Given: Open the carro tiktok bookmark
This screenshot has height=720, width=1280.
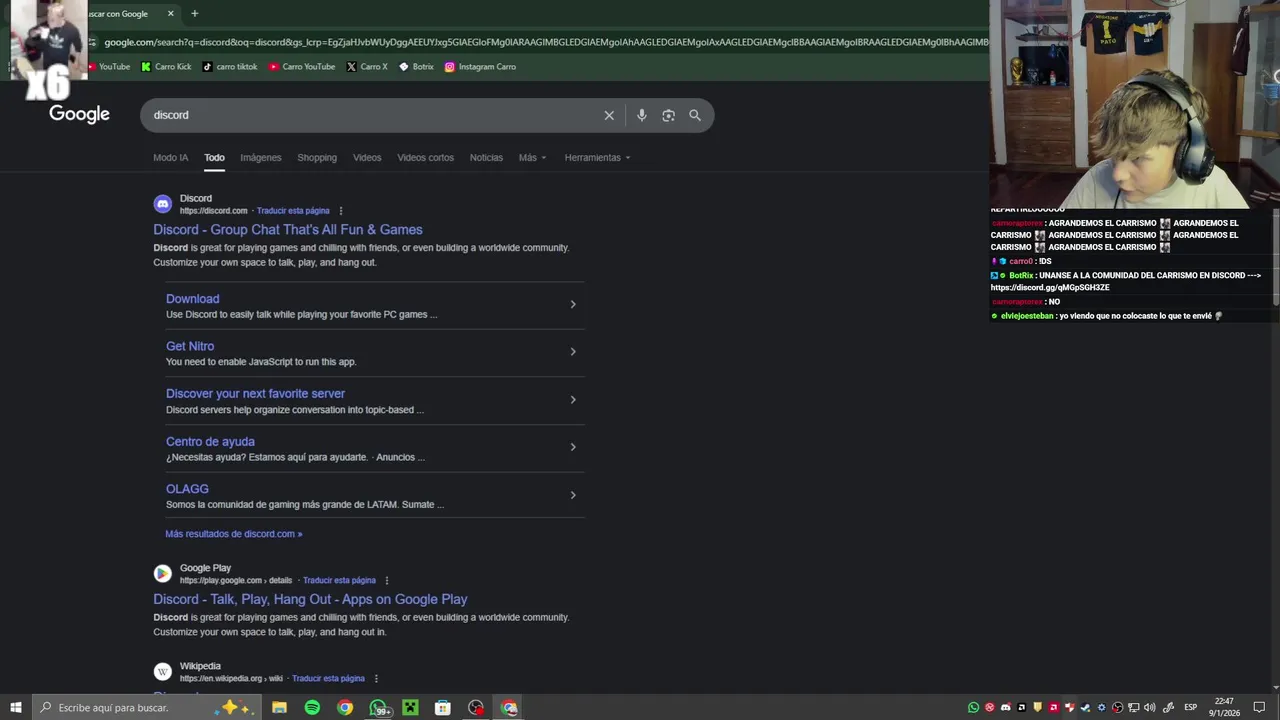Looking at the screenshot, I should [230, 67].
